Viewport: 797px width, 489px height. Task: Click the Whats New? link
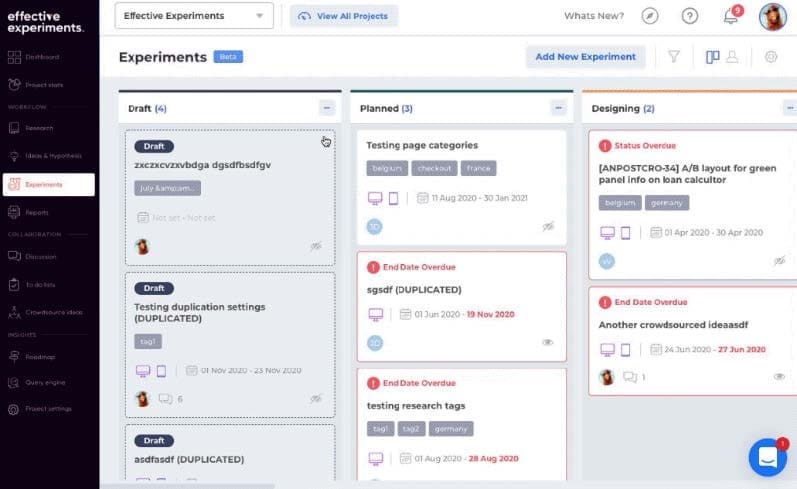pos(594,16)
